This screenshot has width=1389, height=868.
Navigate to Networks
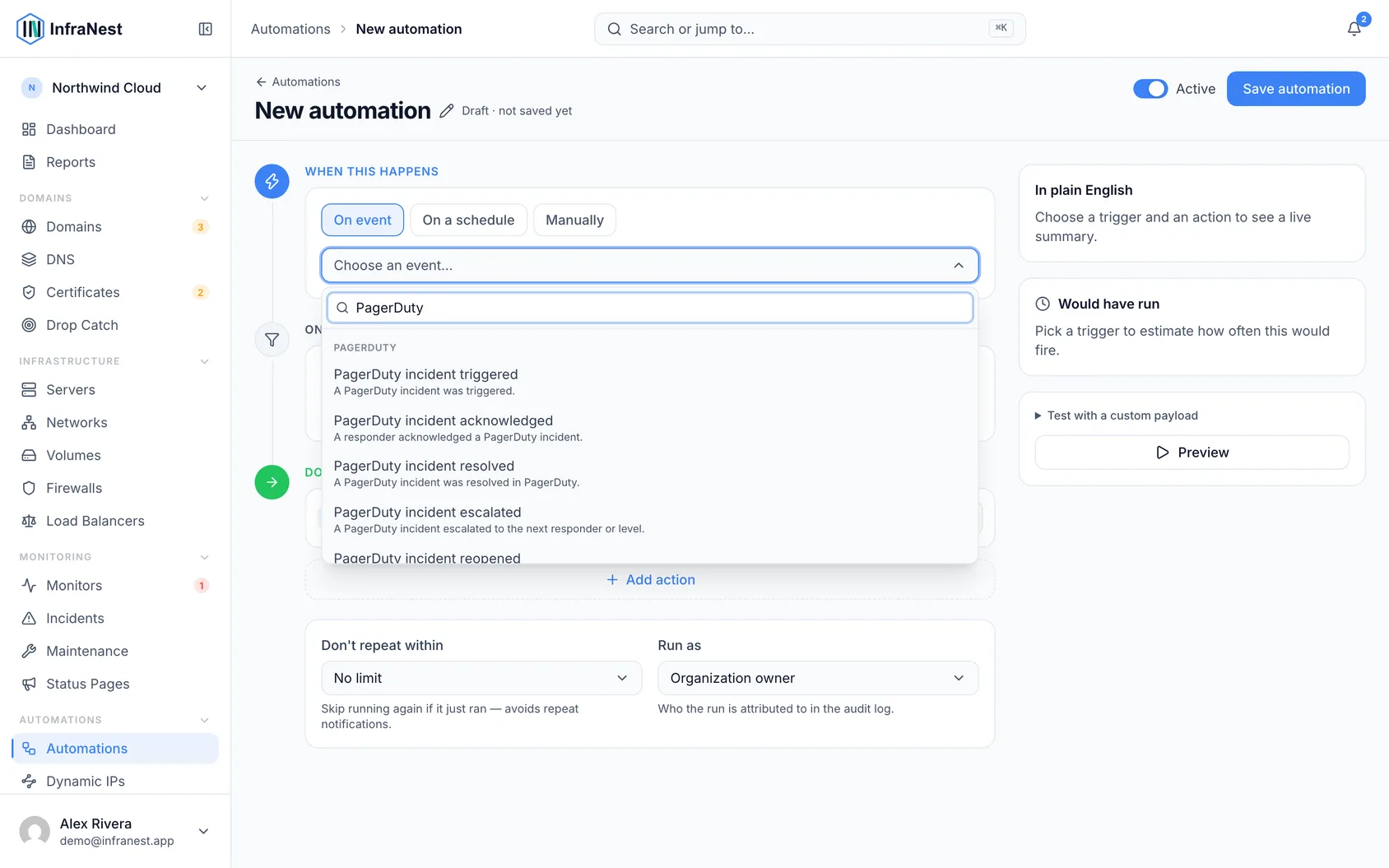point(115,423)
